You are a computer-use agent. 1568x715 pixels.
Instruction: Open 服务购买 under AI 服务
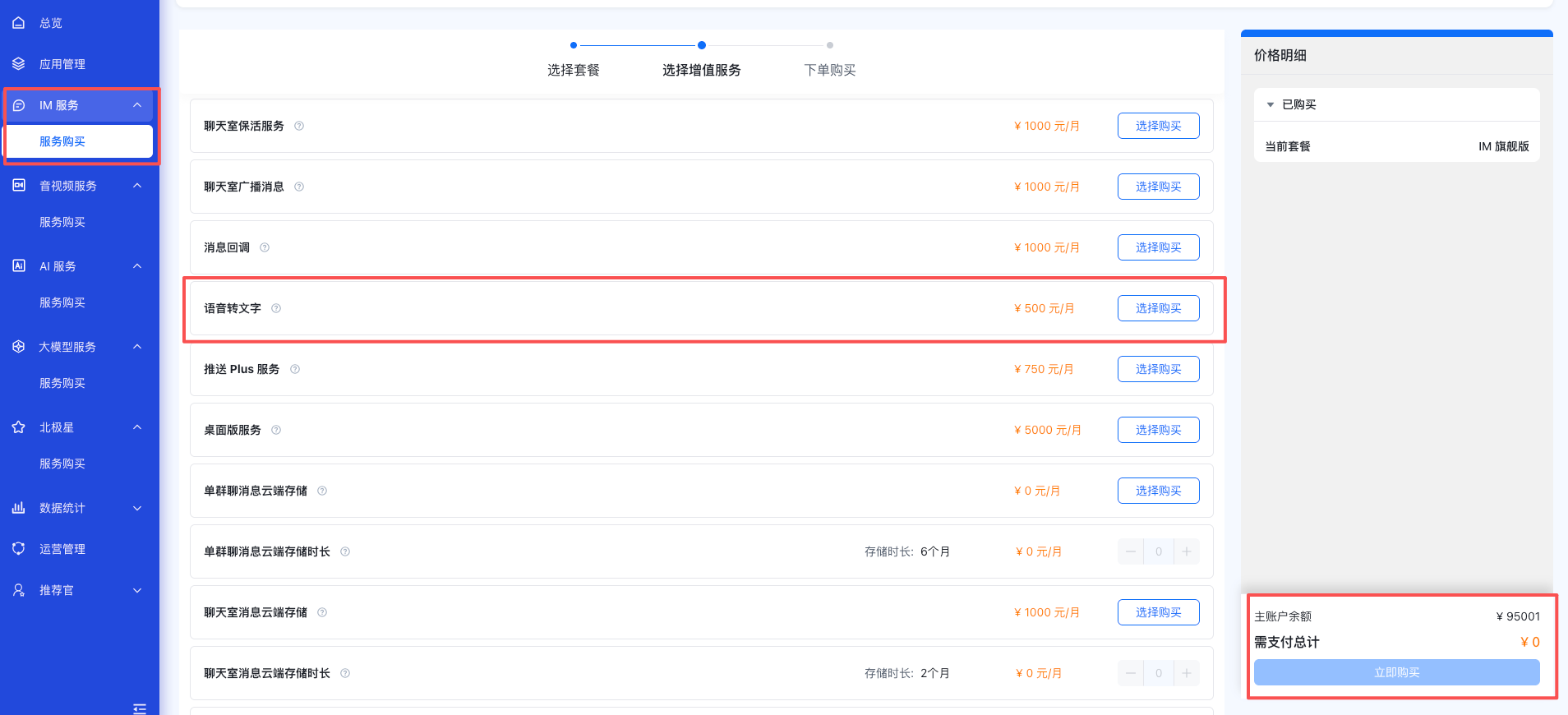pyautogui.click(x=62, y=302)
